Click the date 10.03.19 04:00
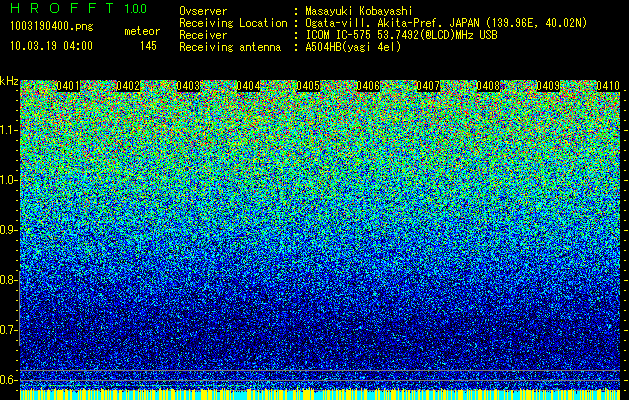Viewport: 629px width, 400px height. click(51, 46)
